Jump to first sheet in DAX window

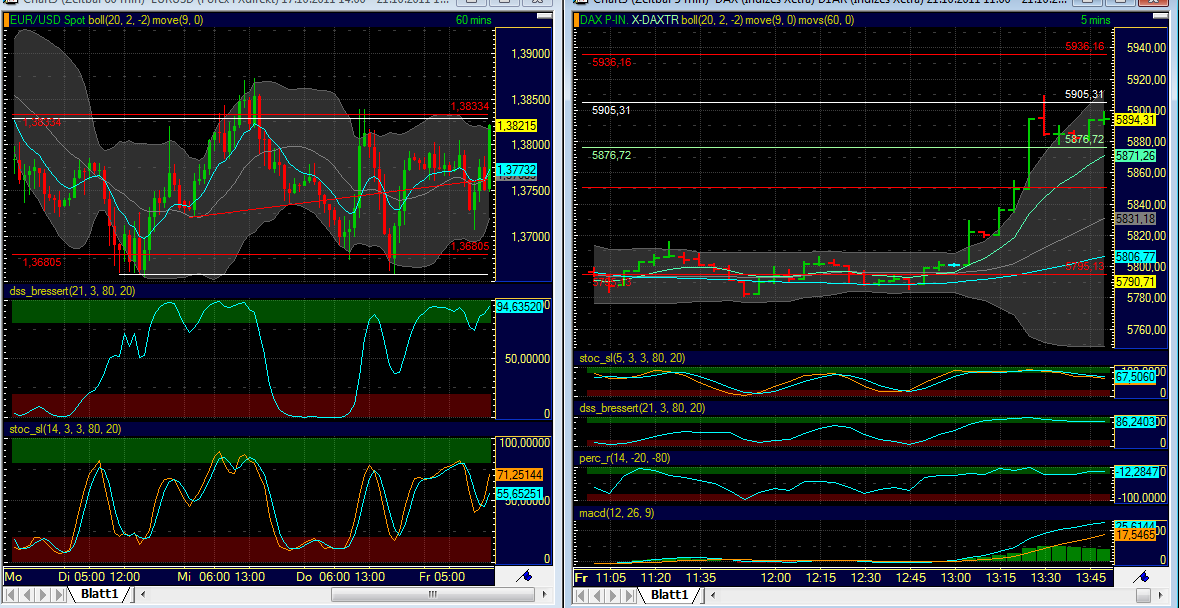[582, 595]
